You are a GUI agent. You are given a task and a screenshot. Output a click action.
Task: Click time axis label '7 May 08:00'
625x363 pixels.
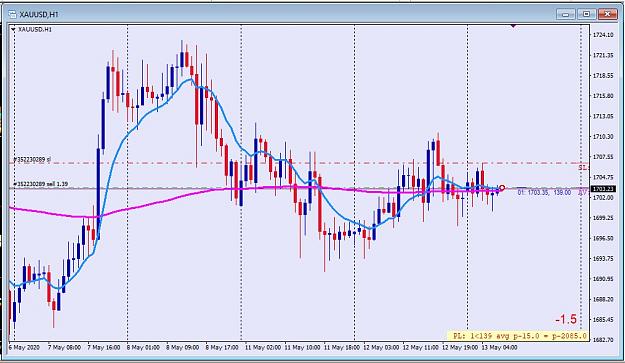[65, 347]
